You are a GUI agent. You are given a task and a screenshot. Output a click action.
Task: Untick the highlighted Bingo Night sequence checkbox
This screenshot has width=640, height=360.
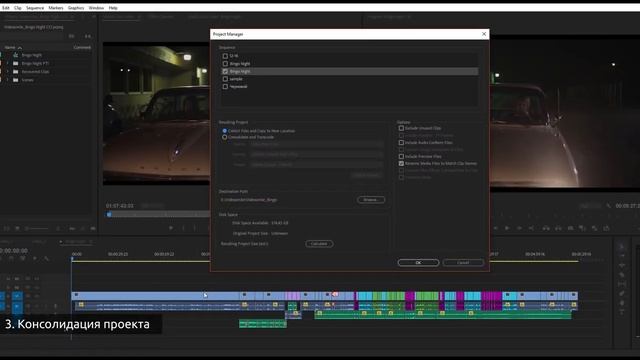tap(225, 71)
